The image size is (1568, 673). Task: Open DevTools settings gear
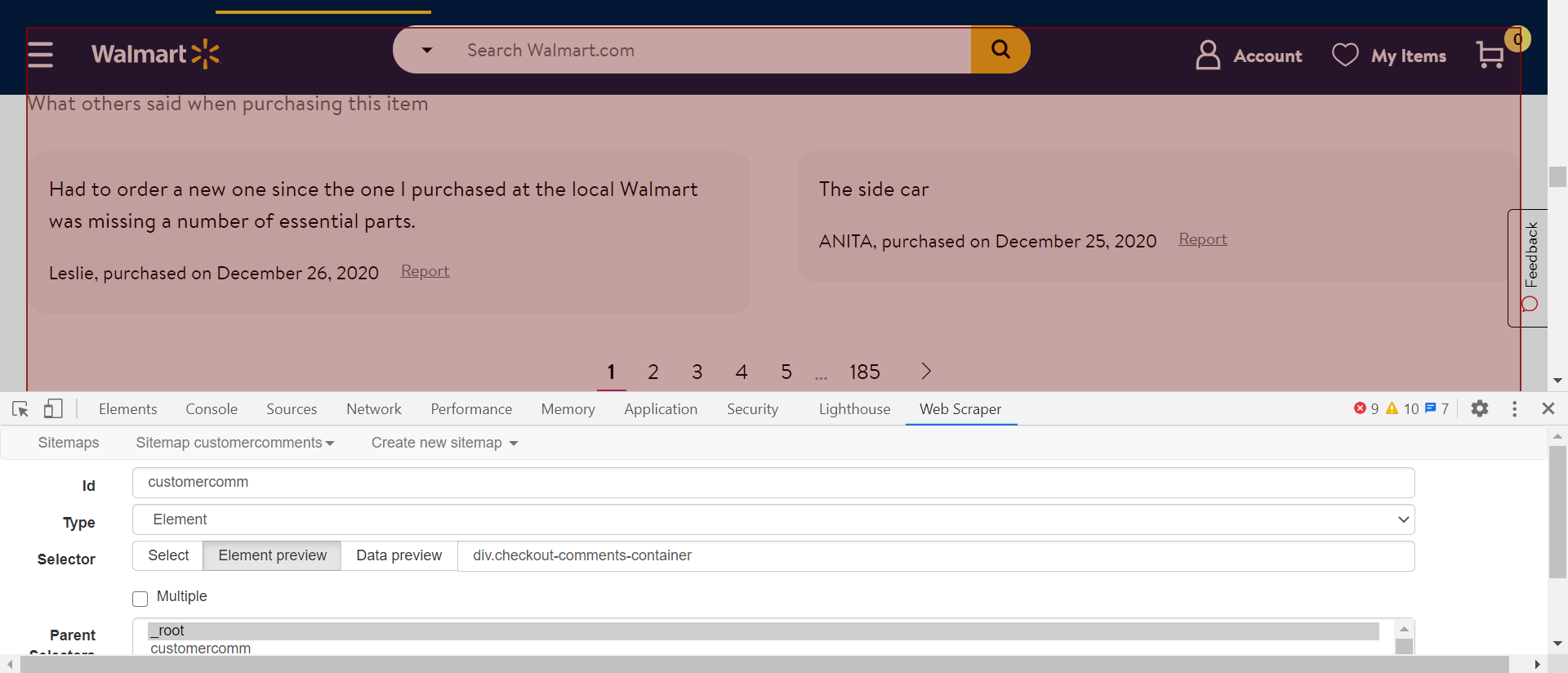coord(1480,408)
